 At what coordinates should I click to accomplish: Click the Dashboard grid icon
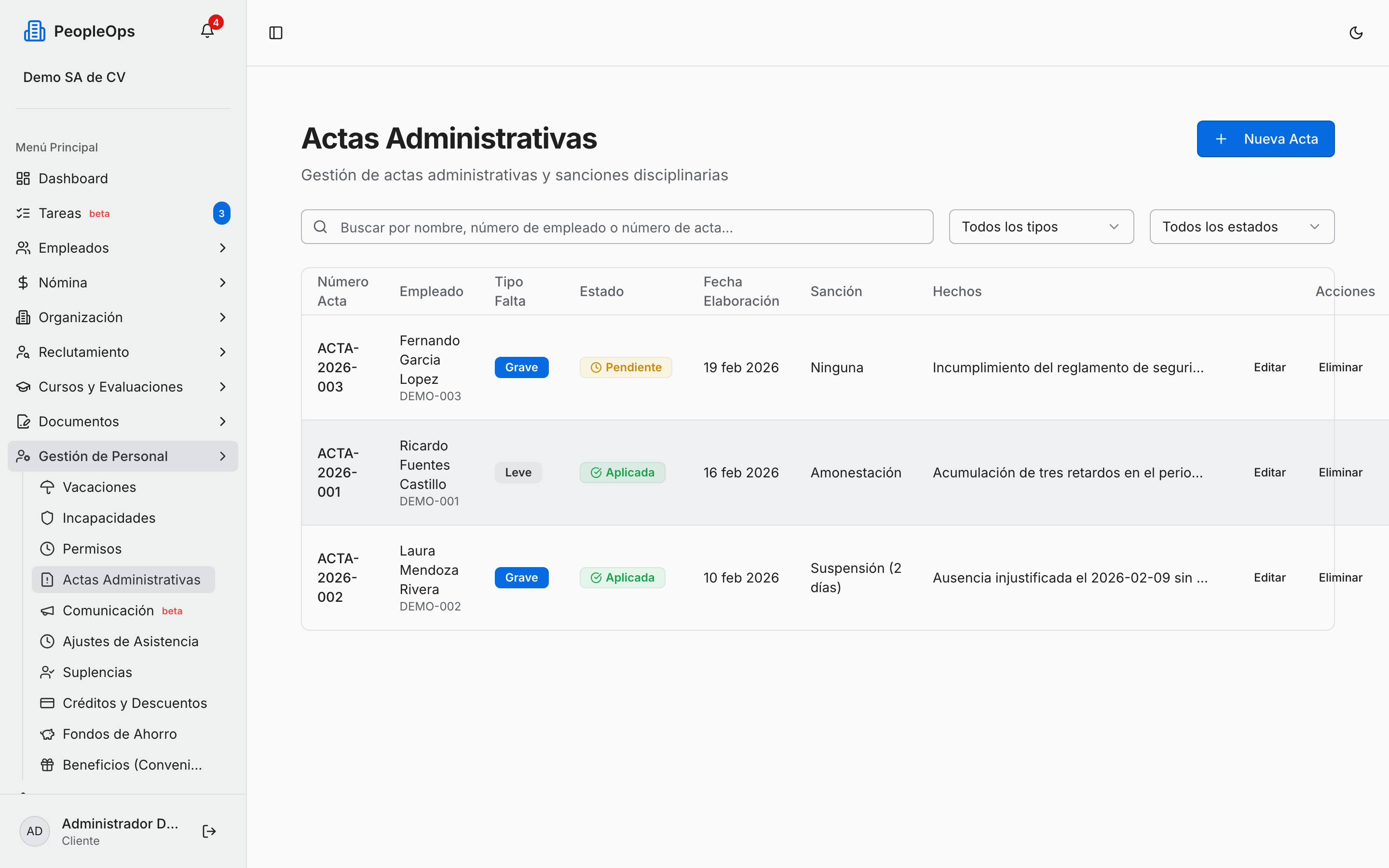(x=23, y=178)
